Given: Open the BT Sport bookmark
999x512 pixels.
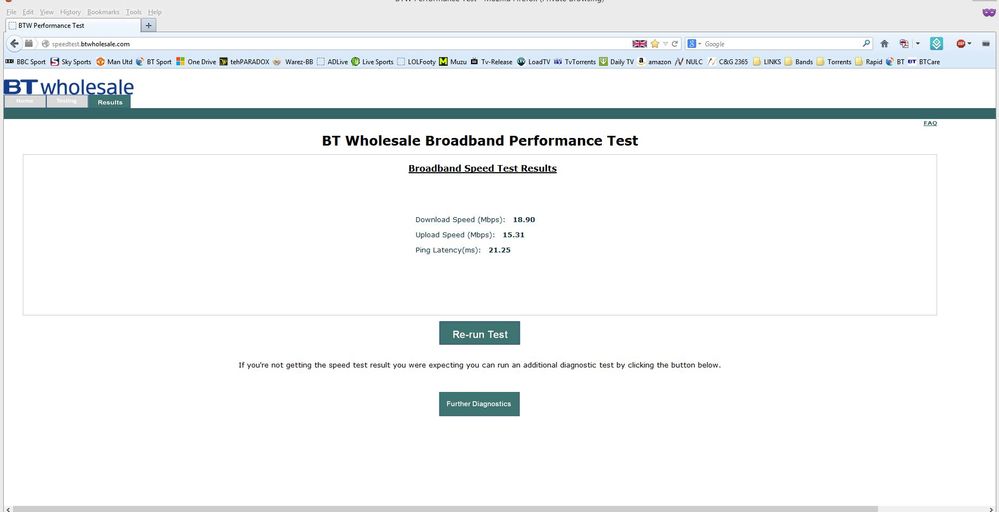Looking at the screenshot, I should (154, 62).
